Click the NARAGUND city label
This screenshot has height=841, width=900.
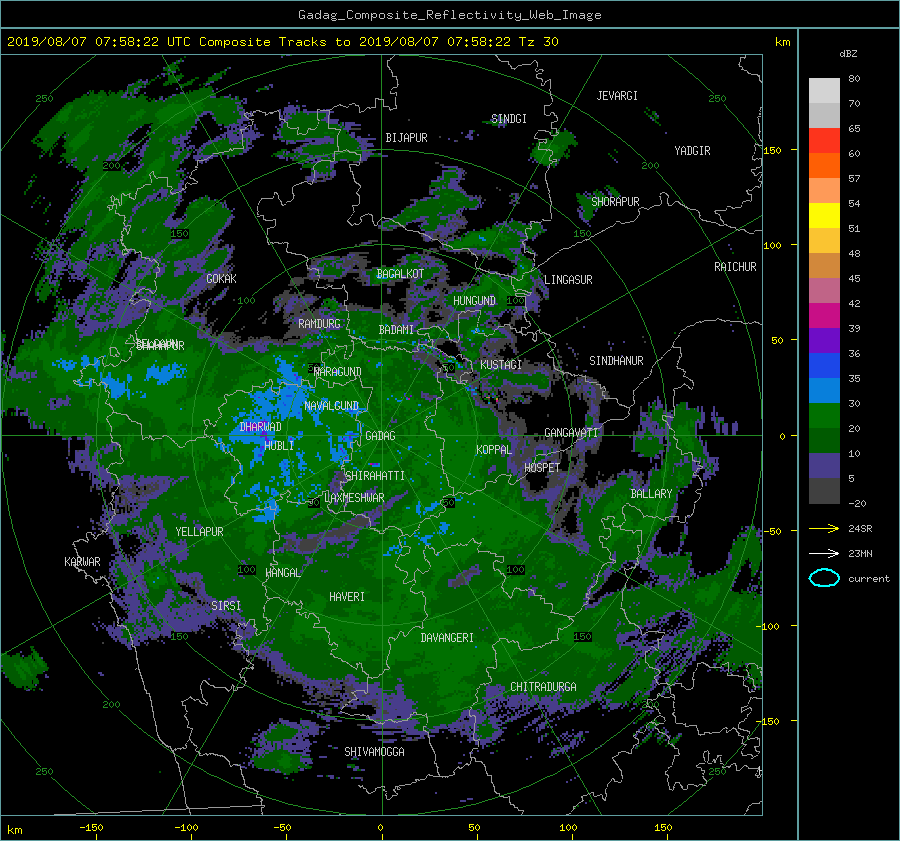click(x=338, y=372)
